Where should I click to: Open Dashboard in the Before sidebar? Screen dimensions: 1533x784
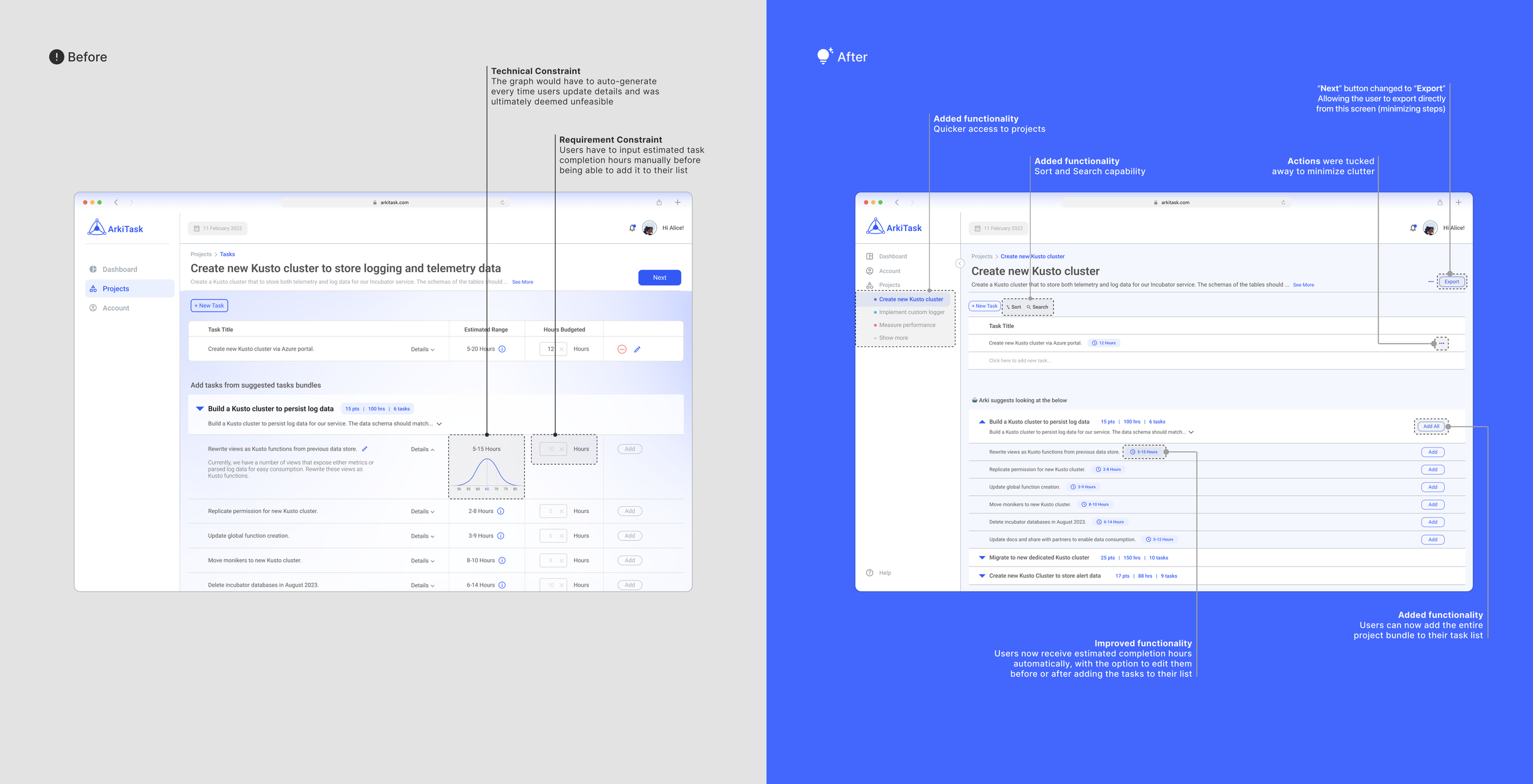[119, 270]
